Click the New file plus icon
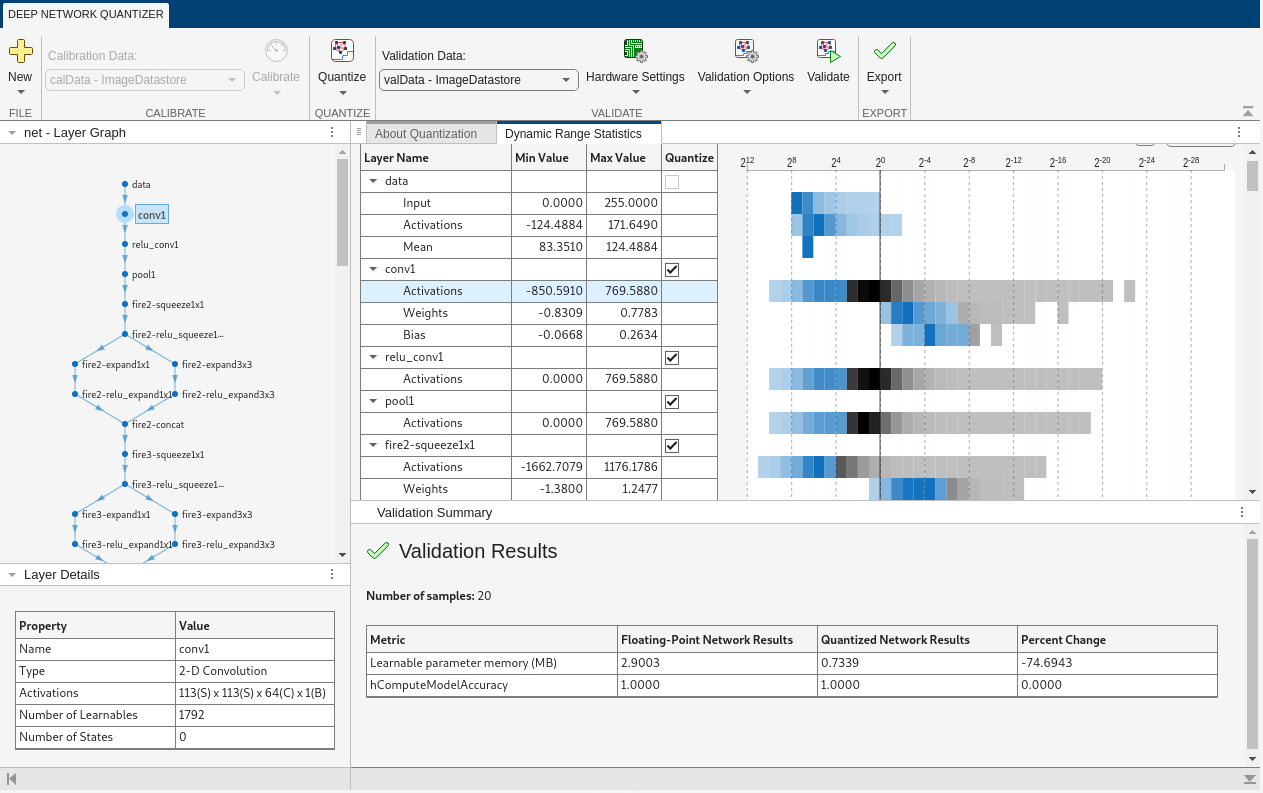 [x=20, y=51]
